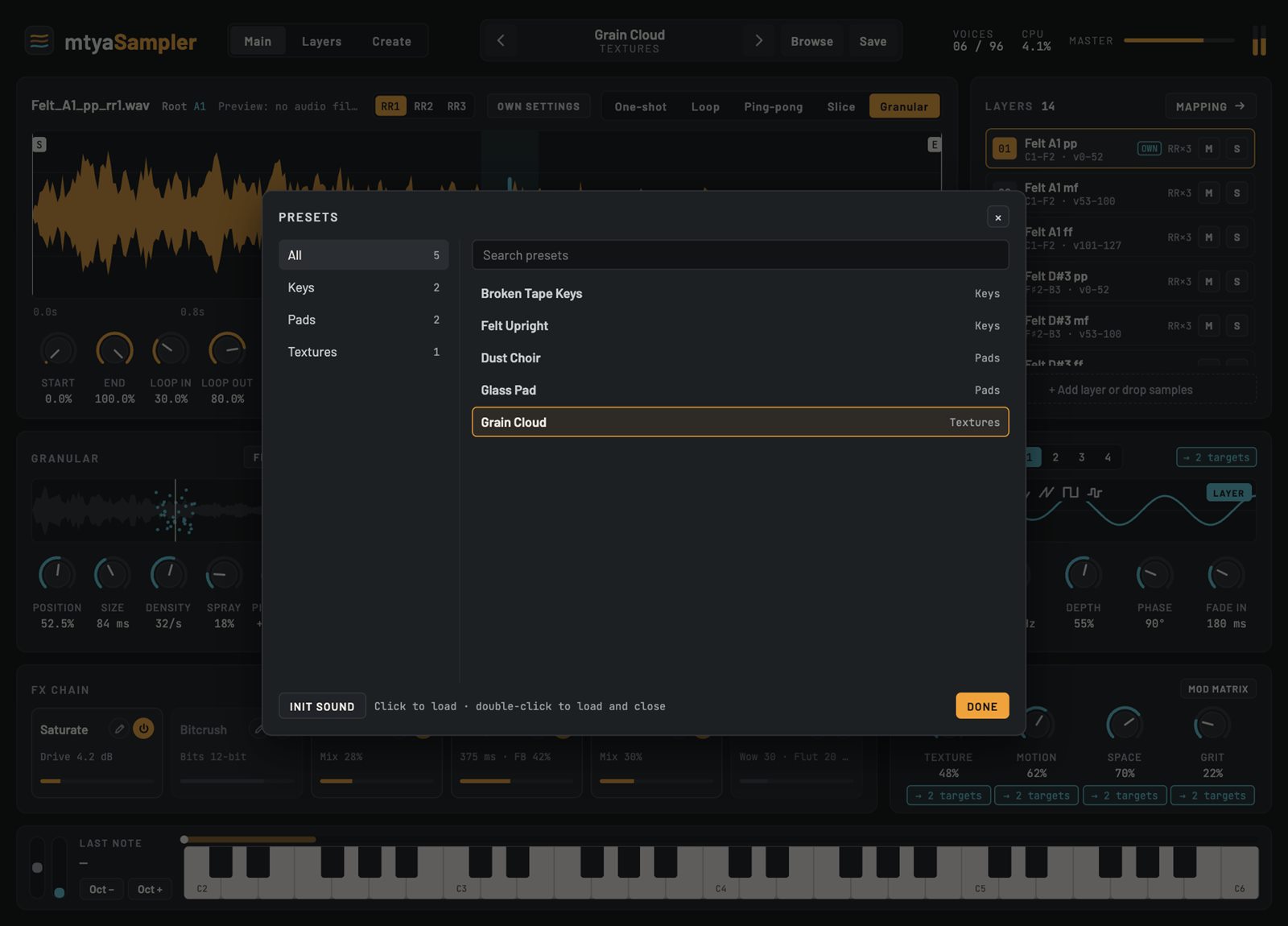This screenshot has width=1288, height=926.
Task: Select round robin RR2
Action: tap(423, 106)
